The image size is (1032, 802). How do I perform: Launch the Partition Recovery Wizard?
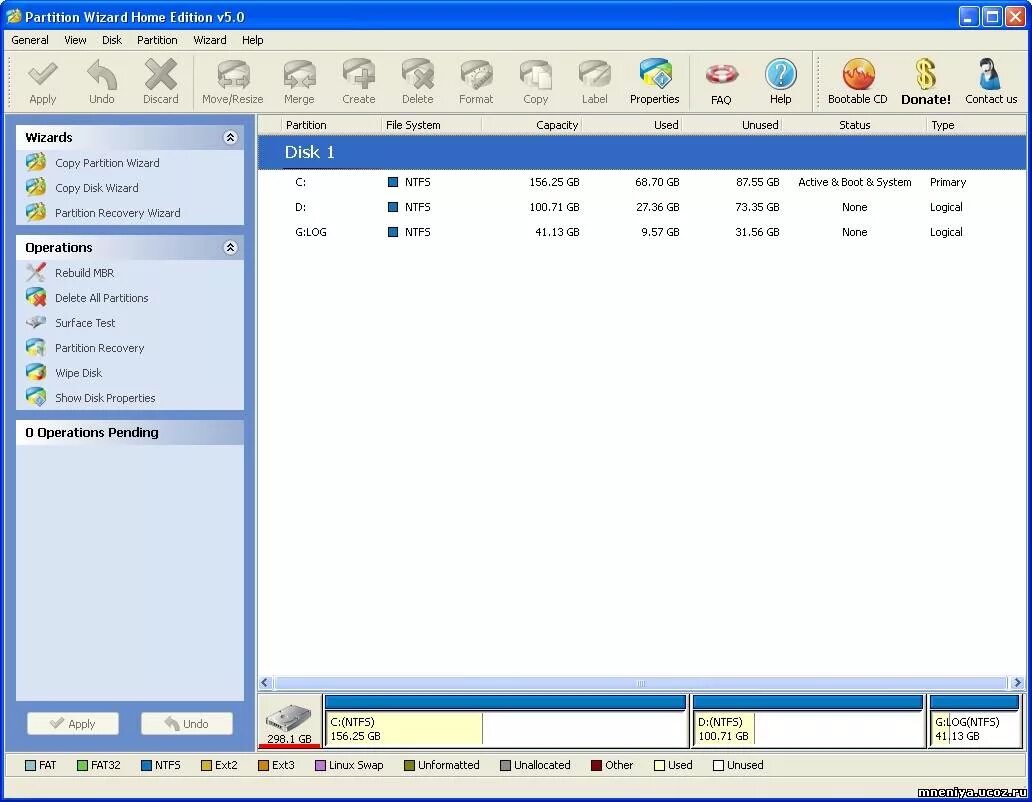pos(117,213)
